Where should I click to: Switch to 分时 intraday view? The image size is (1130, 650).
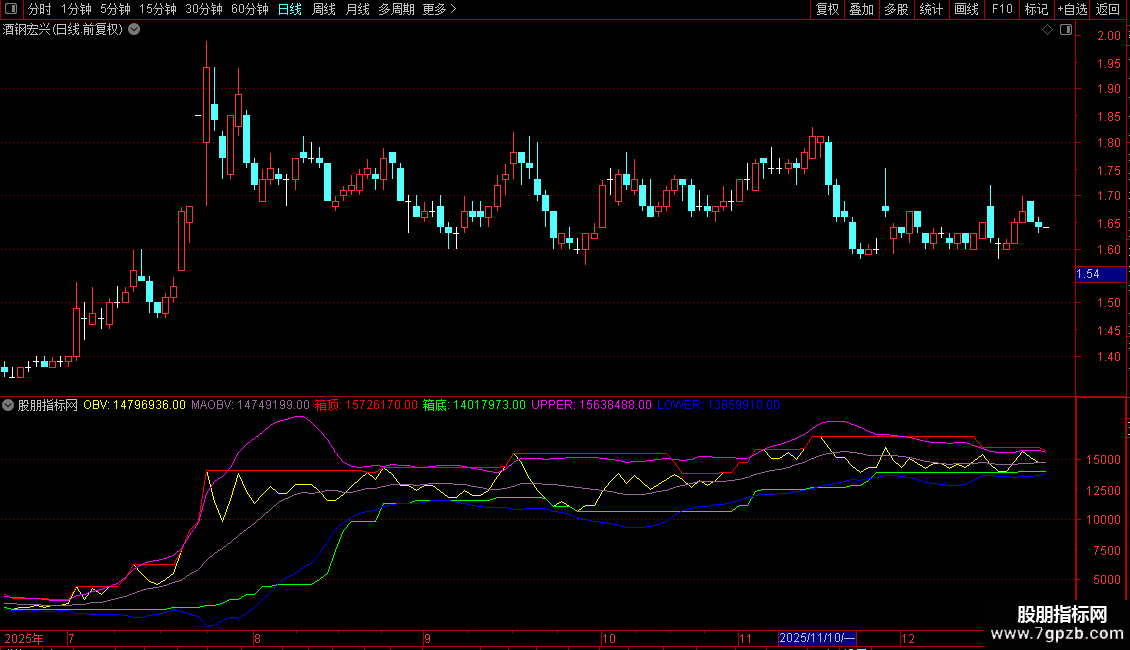click(39, 9)
